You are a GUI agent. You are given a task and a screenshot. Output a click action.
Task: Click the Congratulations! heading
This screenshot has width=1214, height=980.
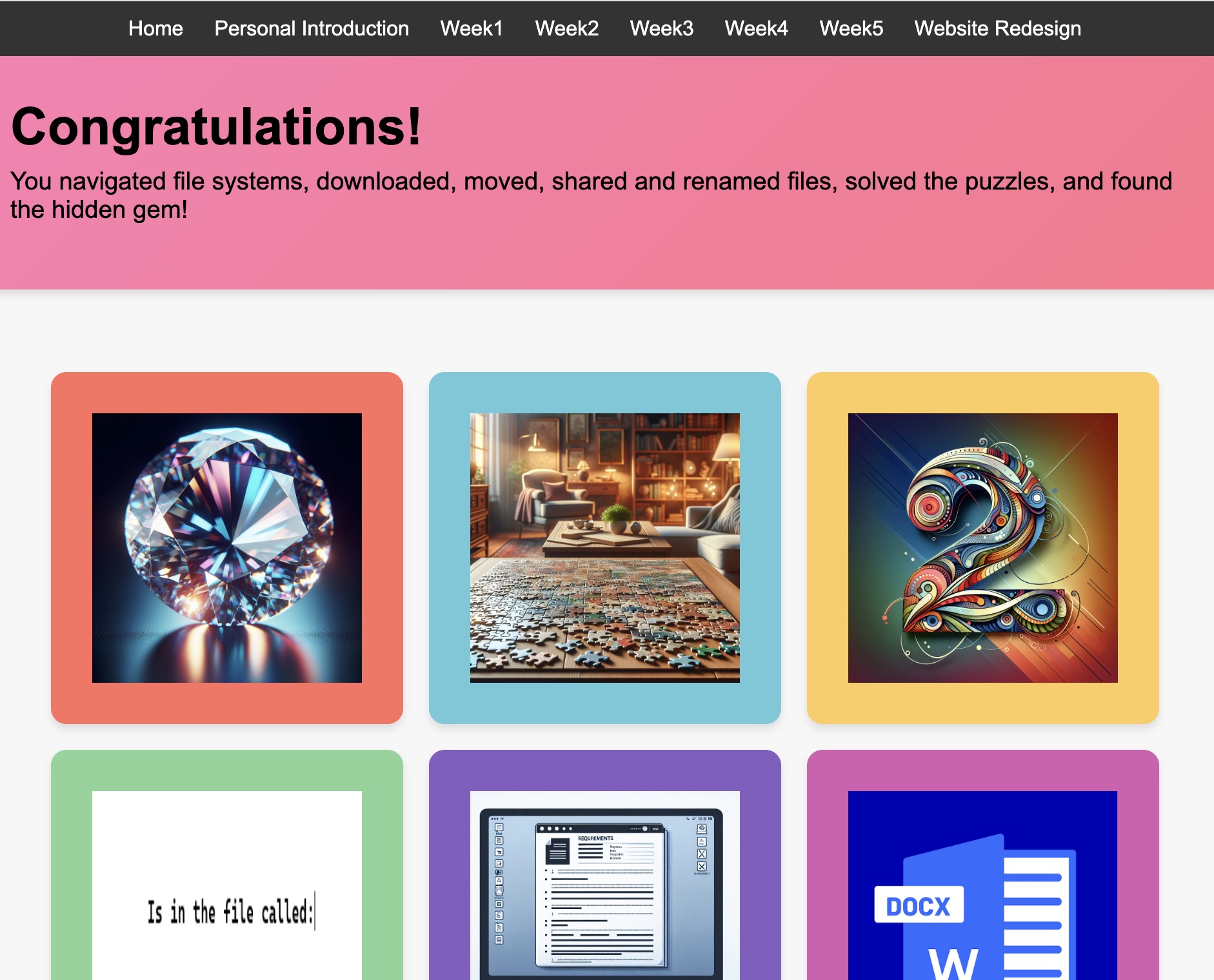click(x=216, y=127)
